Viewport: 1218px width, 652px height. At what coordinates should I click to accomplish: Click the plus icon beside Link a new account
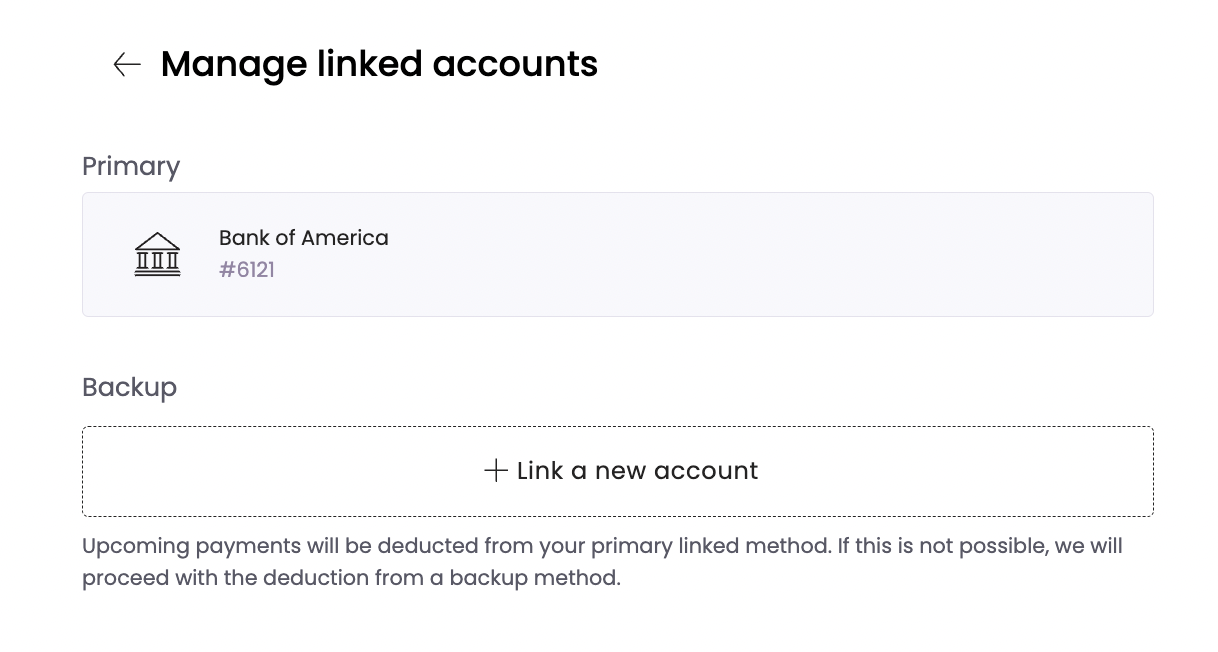click(x=496, y=471)
